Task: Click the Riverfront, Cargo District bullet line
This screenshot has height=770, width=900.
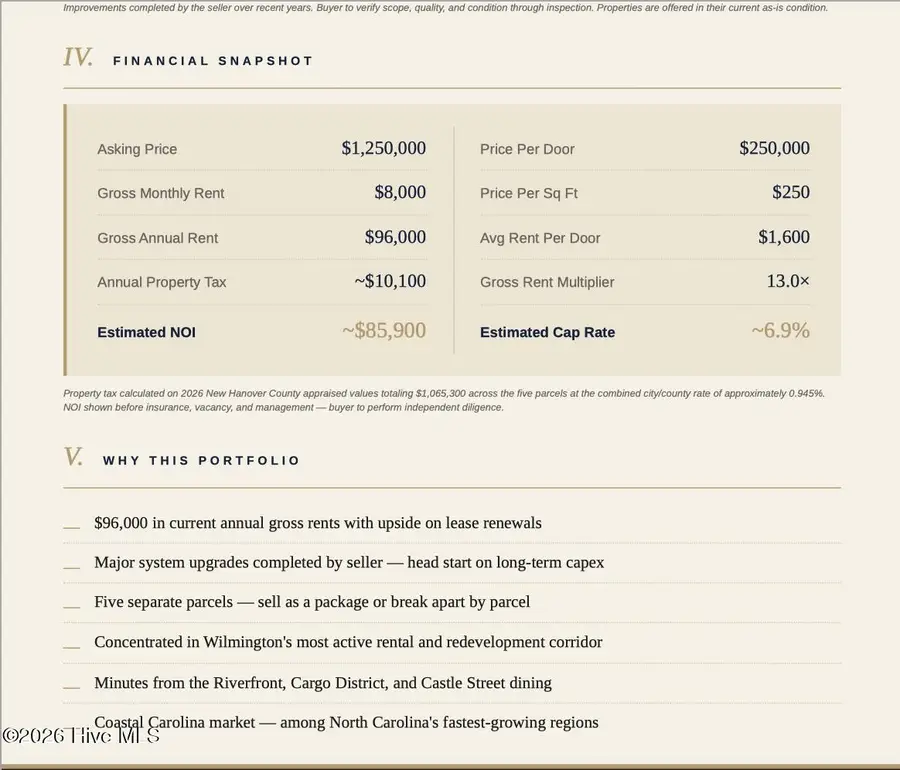Action: tap(323, 683)
